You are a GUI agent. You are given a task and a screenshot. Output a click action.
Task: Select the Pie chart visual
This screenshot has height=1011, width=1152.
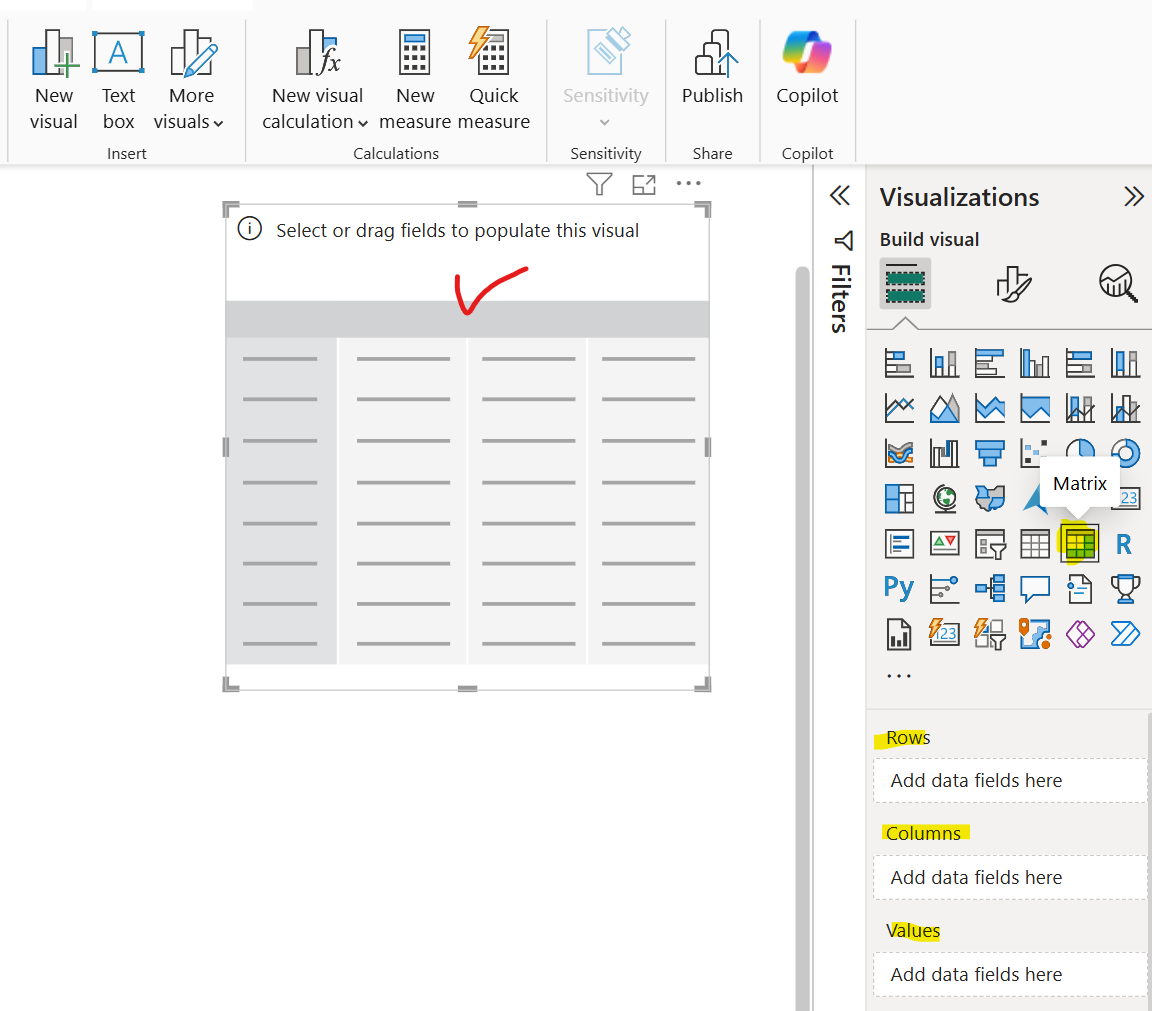[1080, 452]
